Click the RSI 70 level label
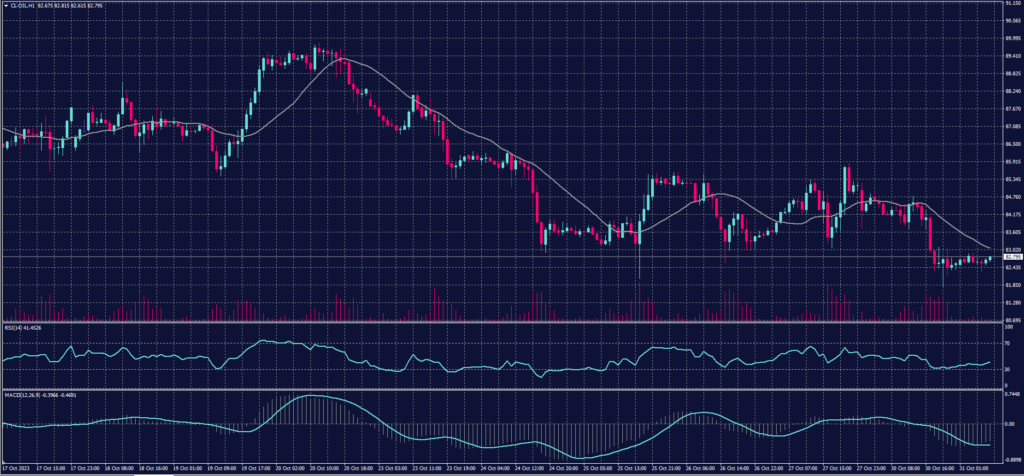Viewport: 1024px width, 476px height. click(x=1006, y=342)
